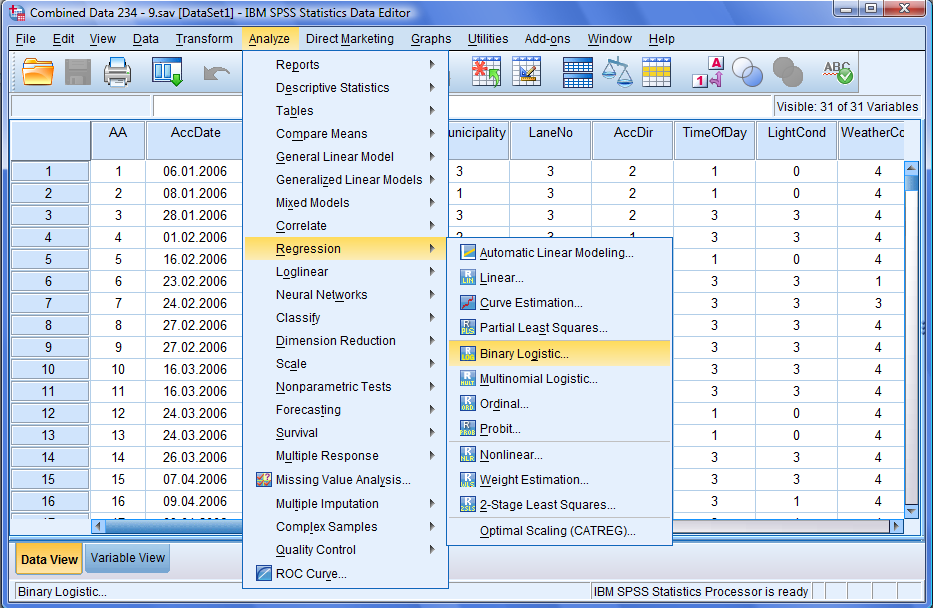Open the Dimension Reduction menu entry
Viewport: 933px width, 608px height.
pyautogui.click(x=346, y=340)
